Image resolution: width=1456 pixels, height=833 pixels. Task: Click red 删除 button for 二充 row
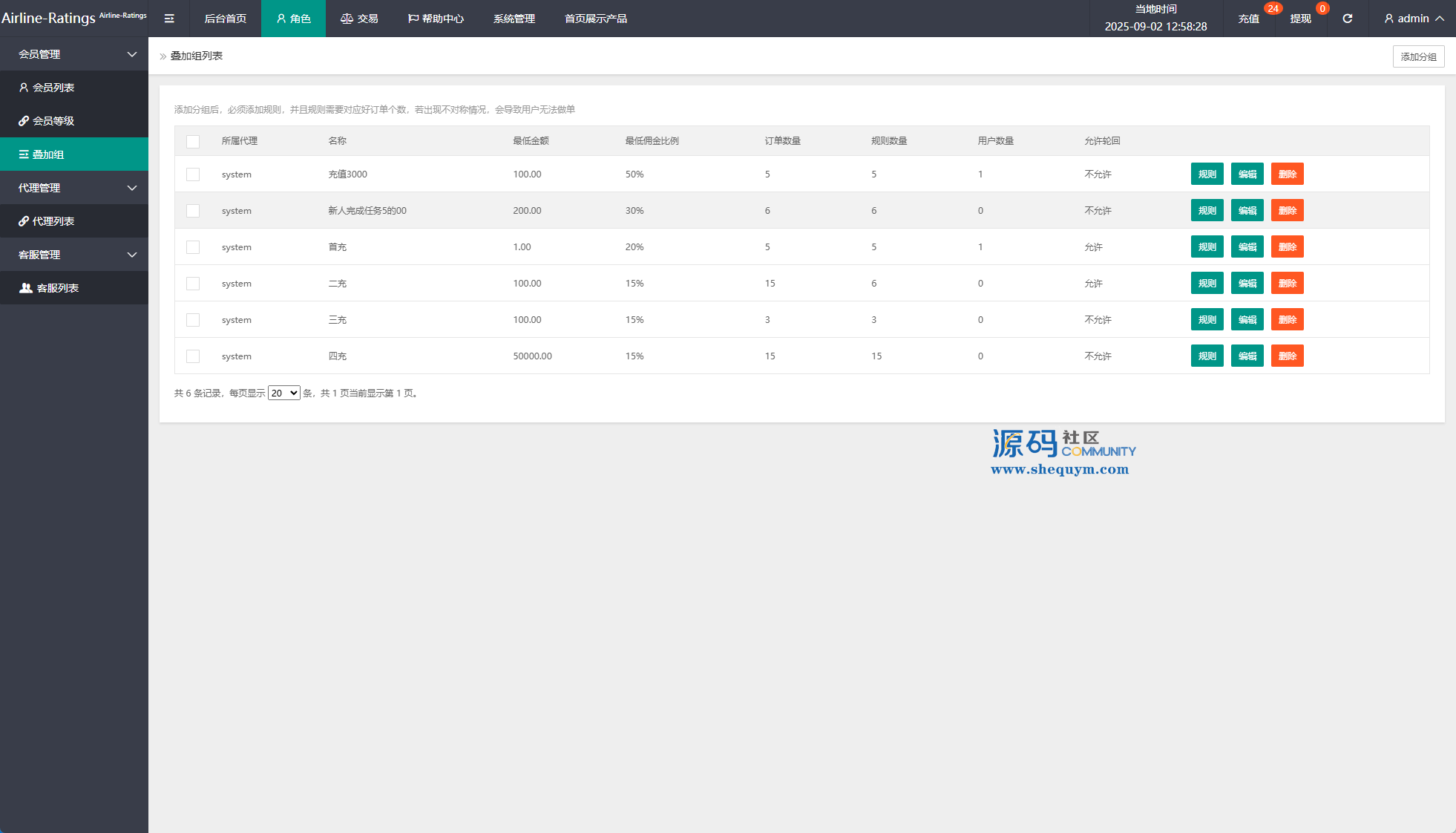pyautogui.click(x=1287, y=284)
